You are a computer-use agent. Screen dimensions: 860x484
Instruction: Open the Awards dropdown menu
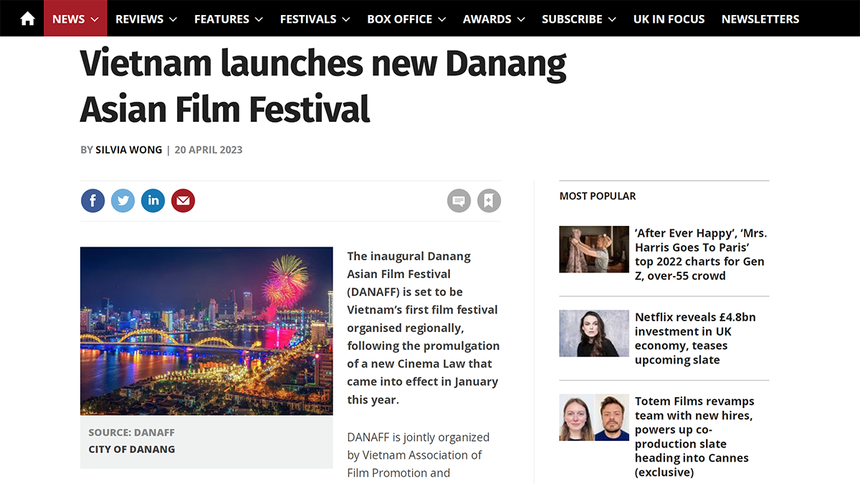coord(494,19)
